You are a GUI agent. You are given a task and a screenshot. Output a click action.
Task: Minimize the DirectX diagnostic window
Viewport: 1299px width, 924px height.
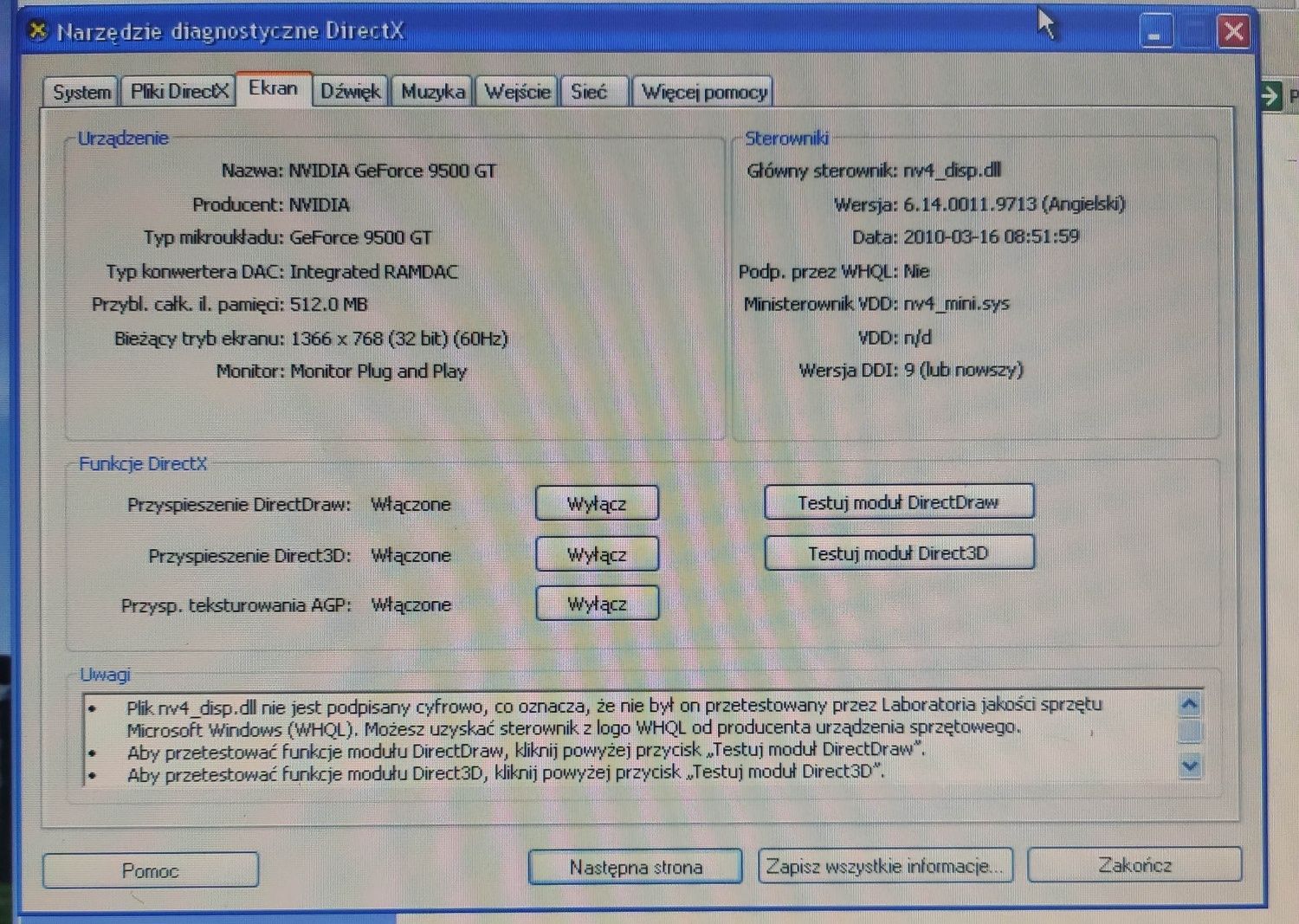[x=1154, y=33]
